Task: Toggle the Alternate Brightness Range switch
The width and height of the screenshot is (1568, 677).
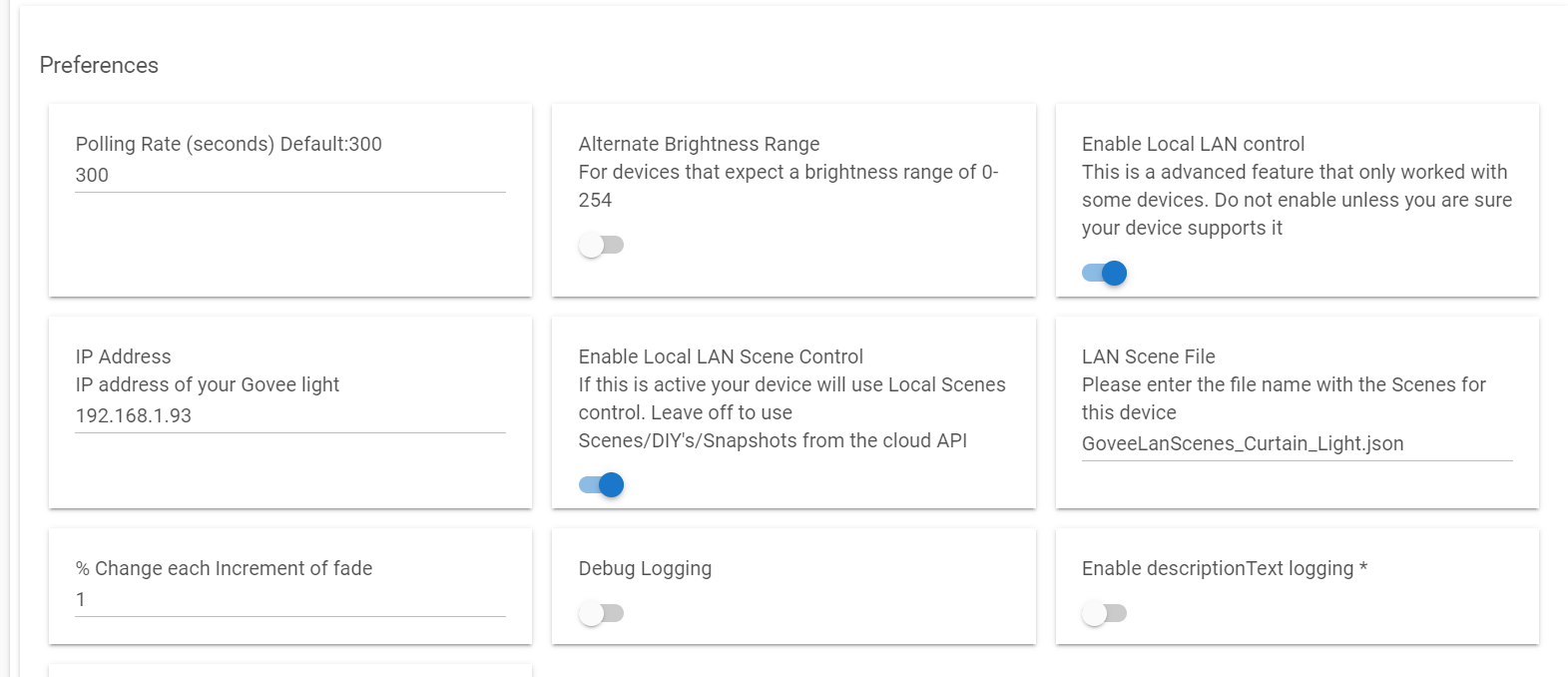Action: click(x=601, y=245)
